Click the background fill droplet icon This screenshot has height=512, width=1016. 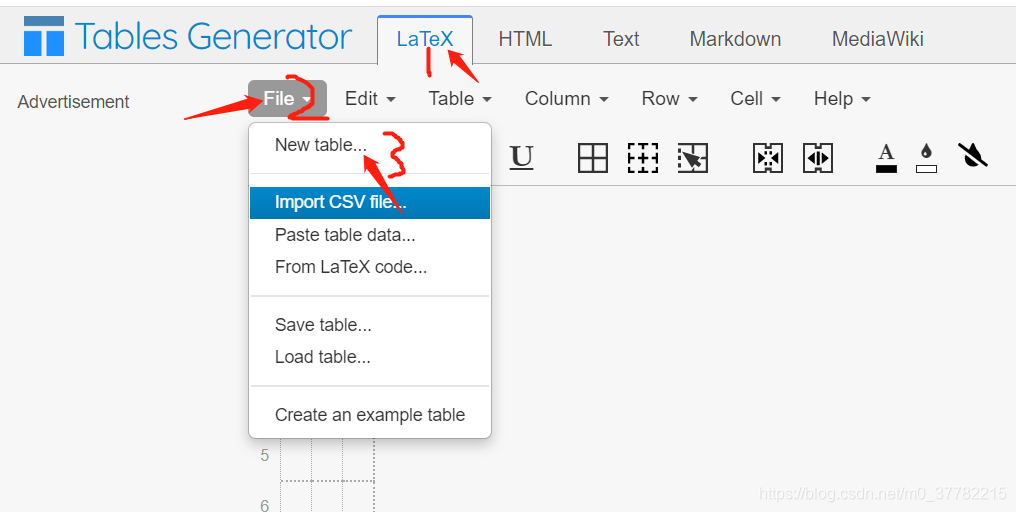[x=927, y=158]
